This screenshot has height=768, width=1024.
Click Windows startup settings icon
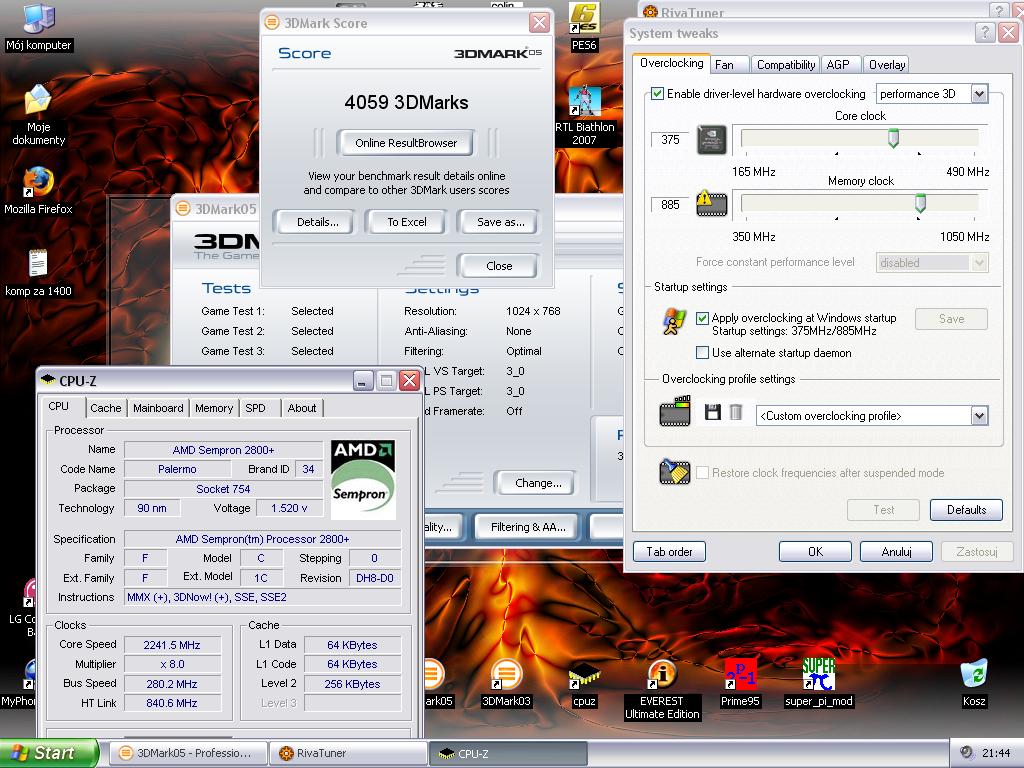674,322
